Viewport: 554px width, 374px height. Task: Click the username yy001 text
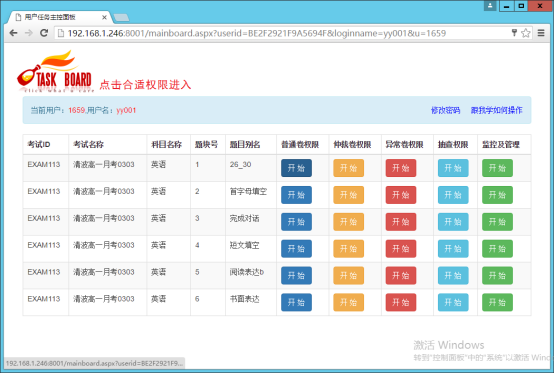click(126, 110)
